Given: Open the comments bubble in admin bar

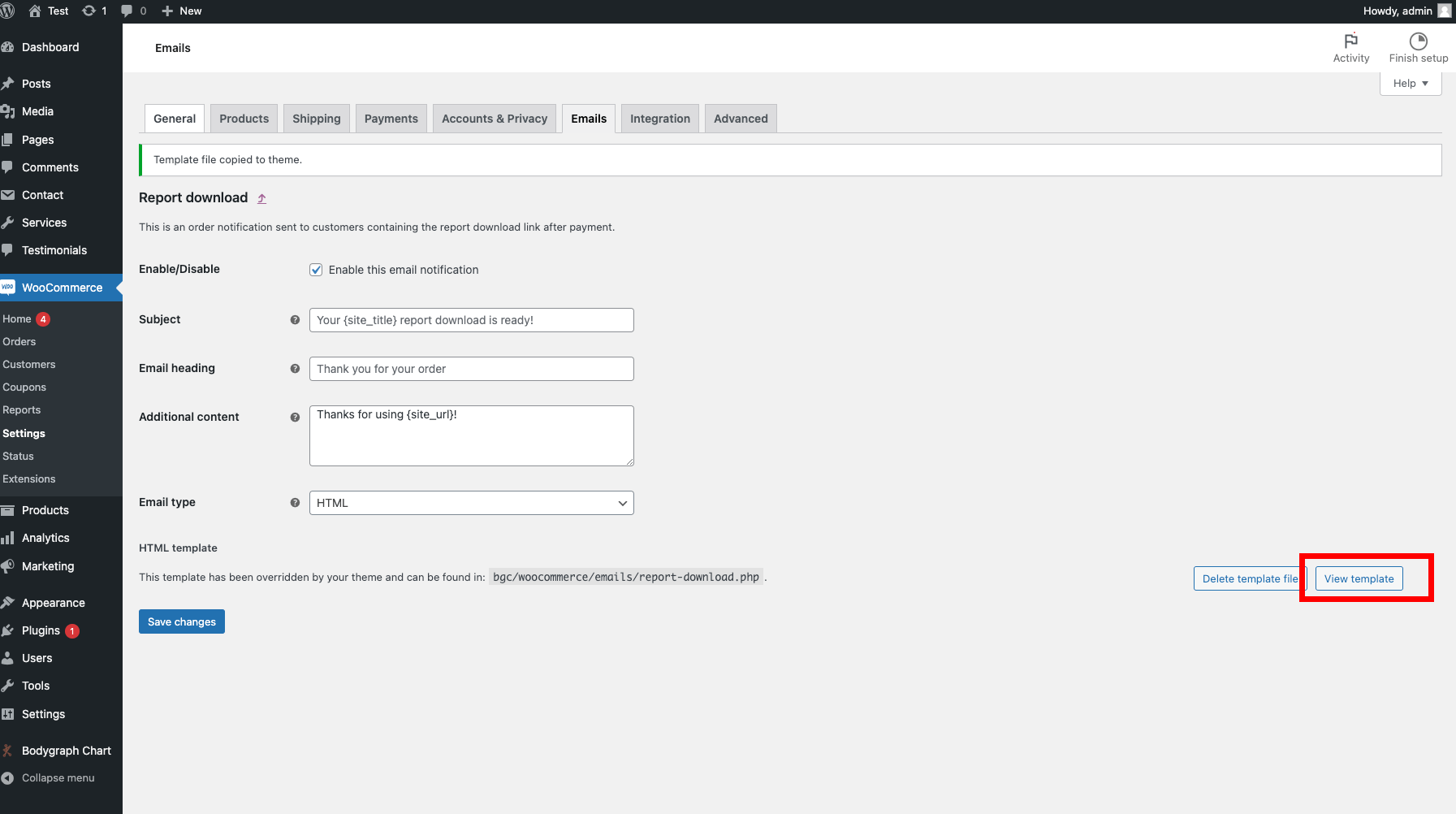Looking at the screenshot, I should coord(127,11).
